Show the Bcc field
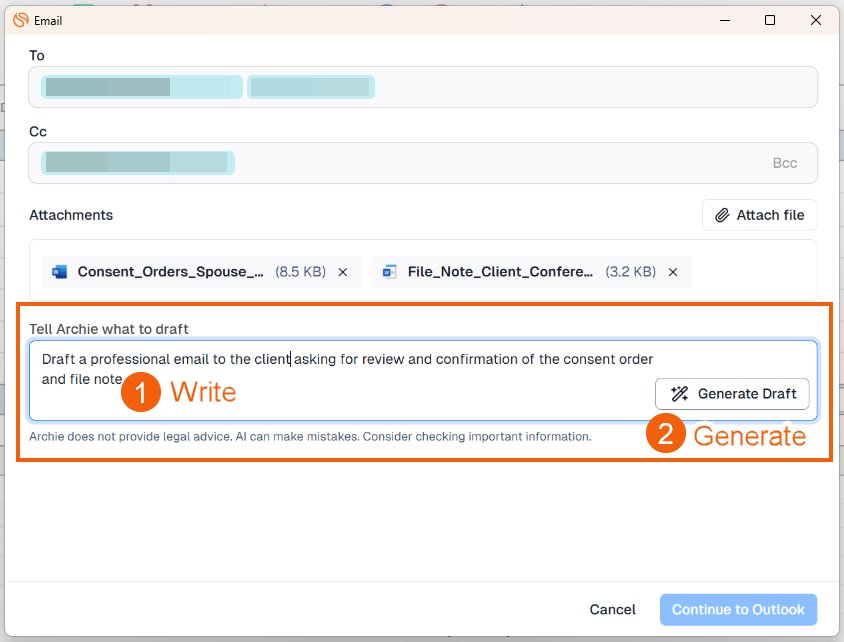 (x=785, y=163)
